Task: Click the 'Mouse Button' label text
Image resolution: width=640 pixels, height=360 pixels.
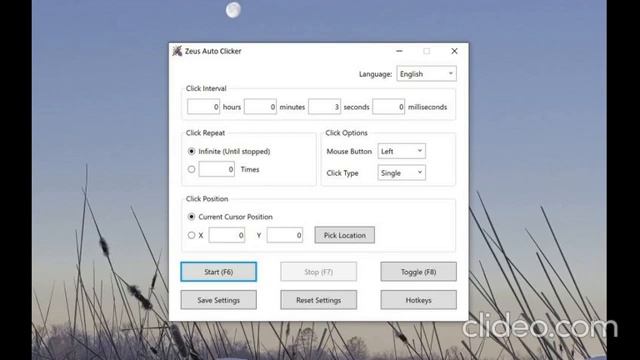Action: coord(349,151)
